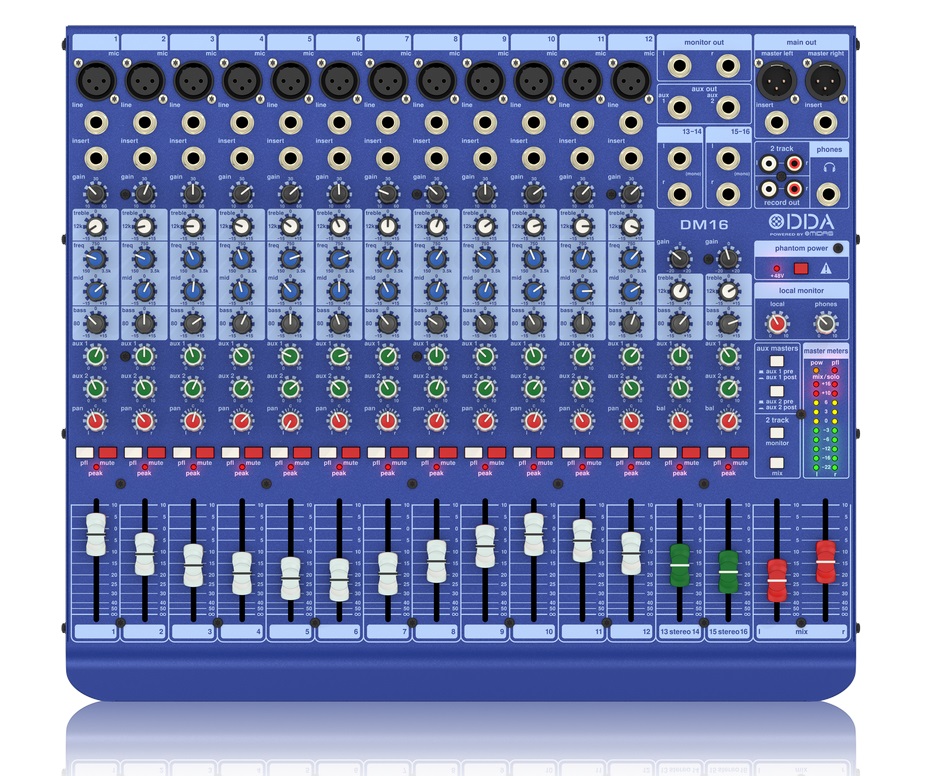
Task: Click the red bal knob on channel 13-14
Action: coord(680,421)
